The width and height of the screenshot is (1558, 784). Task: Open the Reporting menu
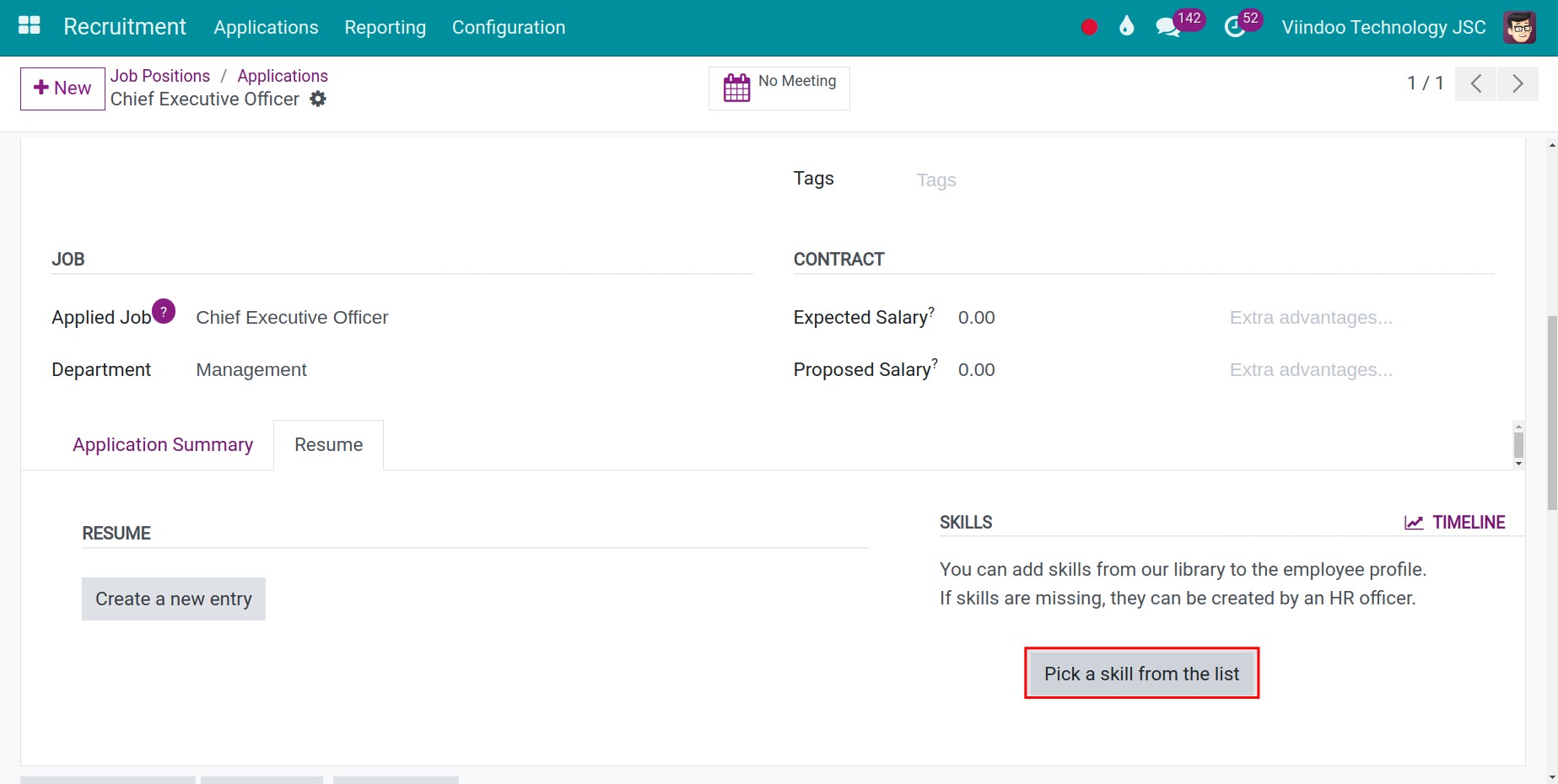385,27
